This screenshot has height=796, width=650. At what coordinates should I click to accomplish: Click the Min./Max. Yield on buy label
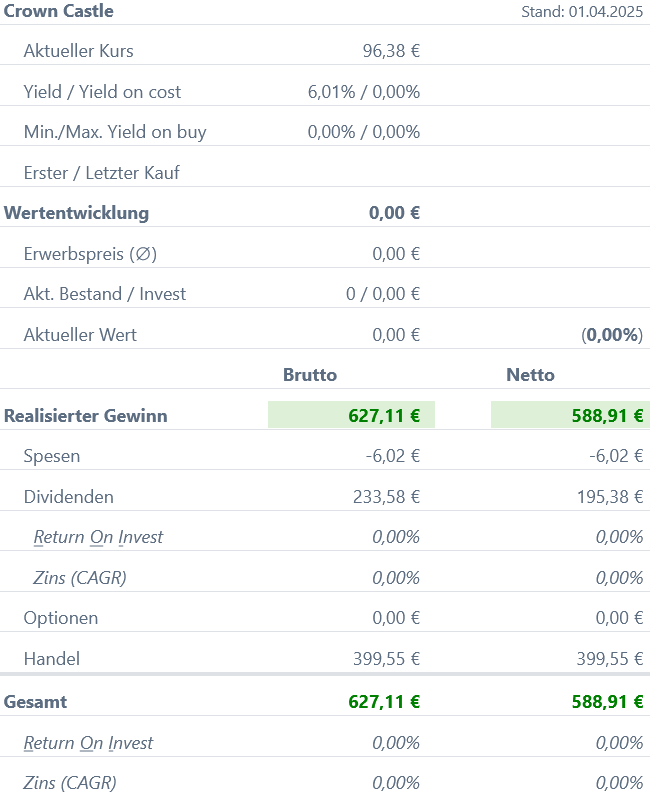coord(115,132)
